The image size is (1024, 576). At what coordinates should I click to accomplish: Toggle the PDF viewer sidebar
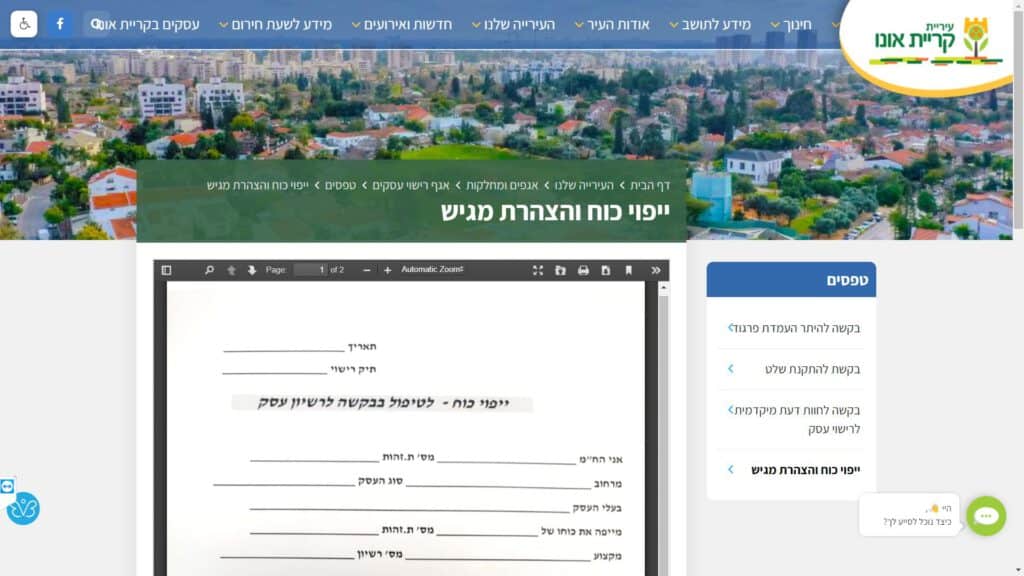[x=166, y=270]
